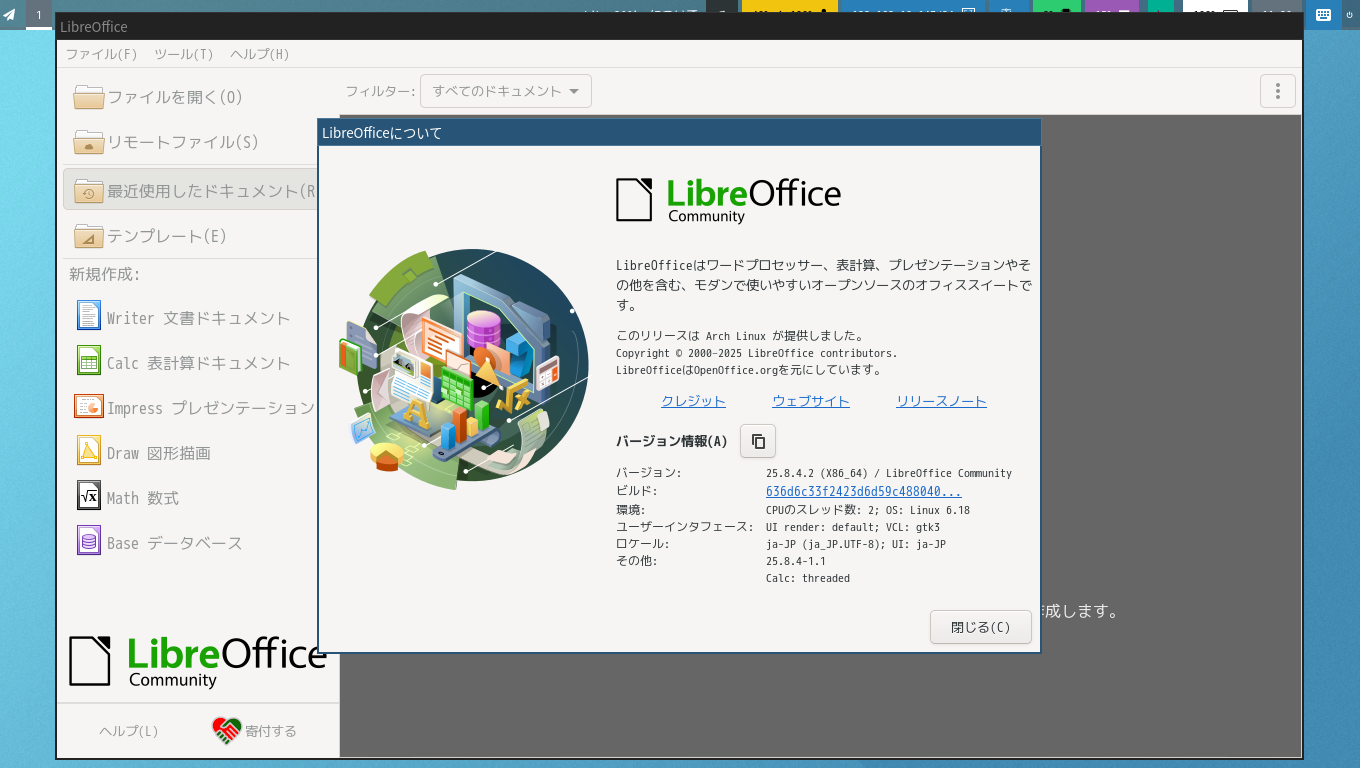Viewport: 1360px width, 768px height.
Task: Click the 'Copyright © 2000–2025' line
Action: [757, 353]
